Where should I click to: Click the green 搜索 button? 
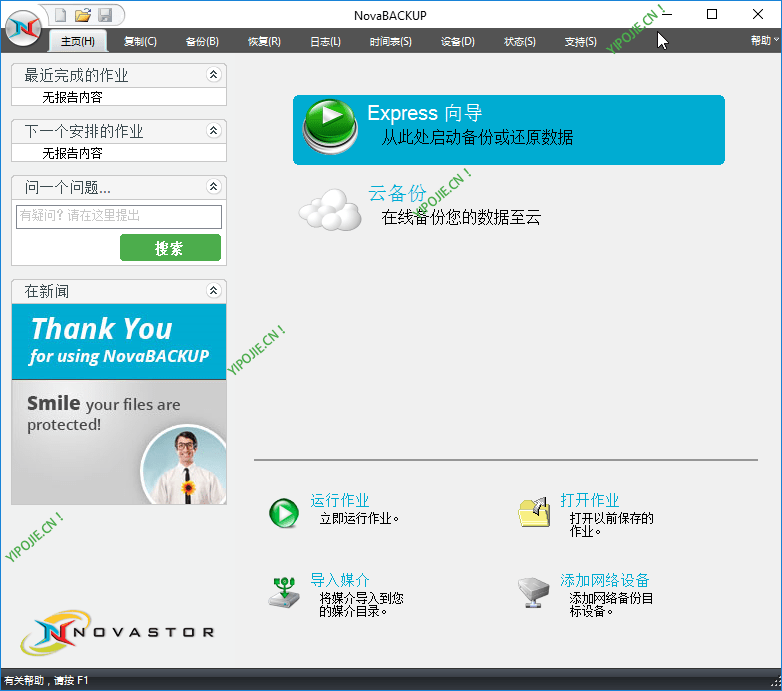pos(170,248)
